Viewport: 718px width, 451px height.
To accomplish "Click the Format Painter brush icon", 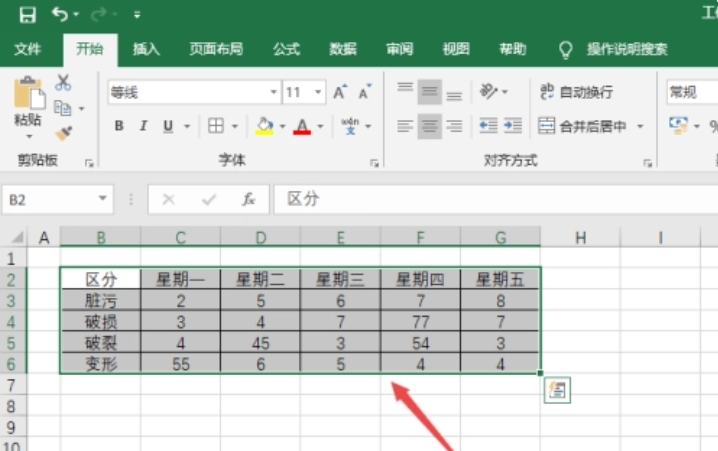I will 63,131.
